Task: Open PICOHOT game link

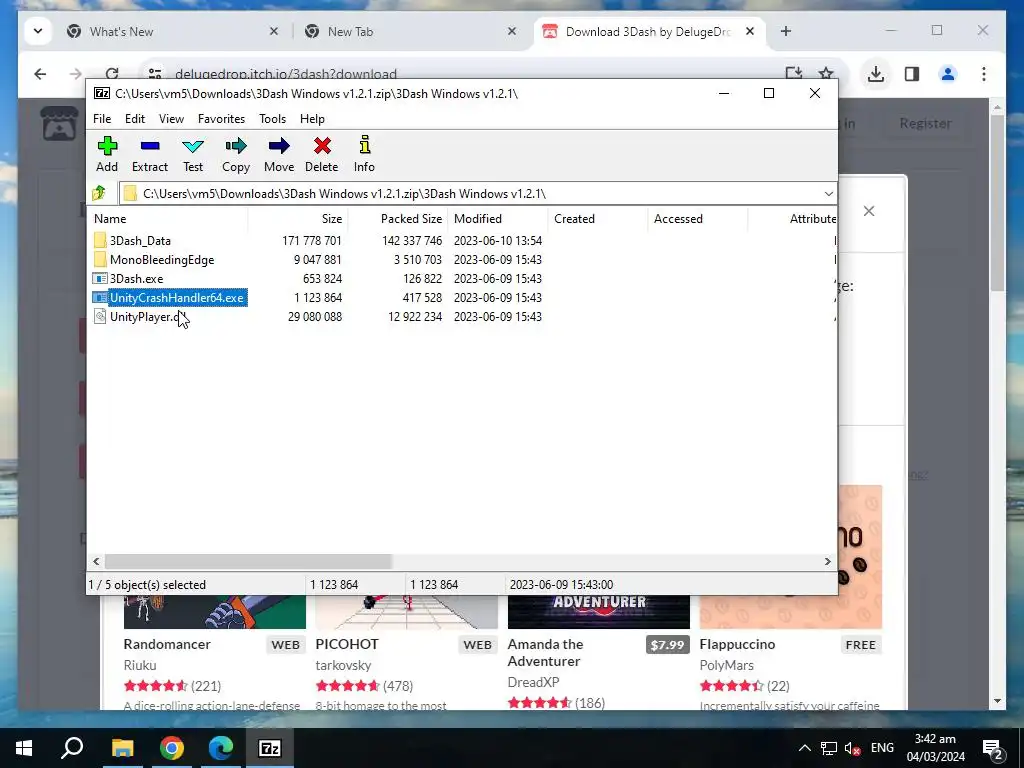Action: click(x=347, y=644)
